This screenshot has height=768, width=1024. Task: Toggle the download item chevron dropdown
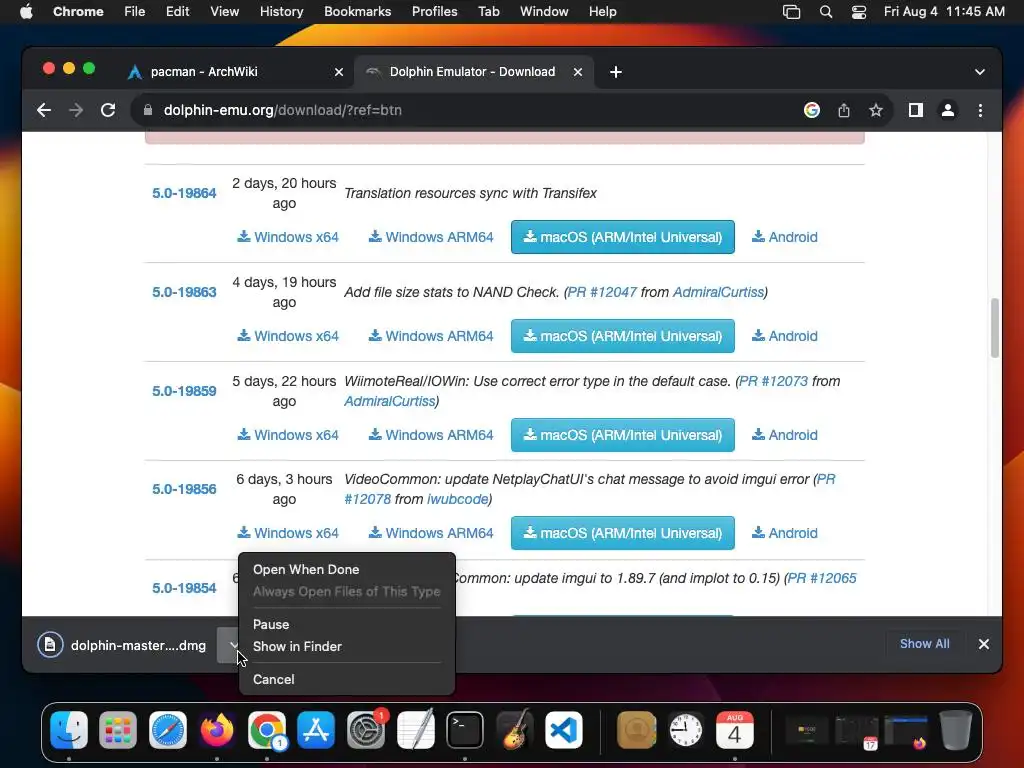click(229, 645)
